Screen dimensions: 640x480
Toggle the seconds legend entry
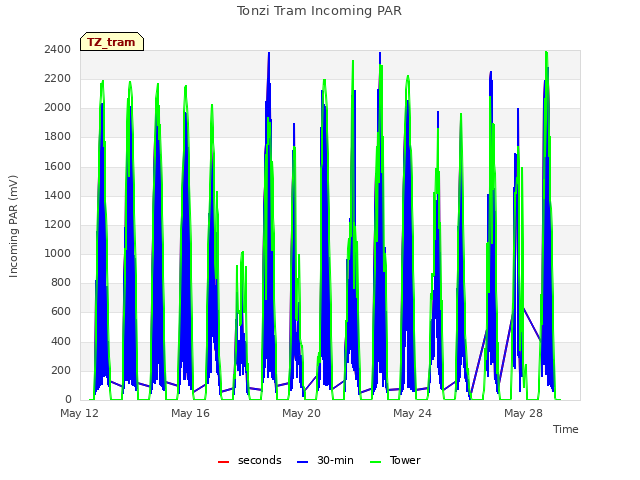point(249,460)
